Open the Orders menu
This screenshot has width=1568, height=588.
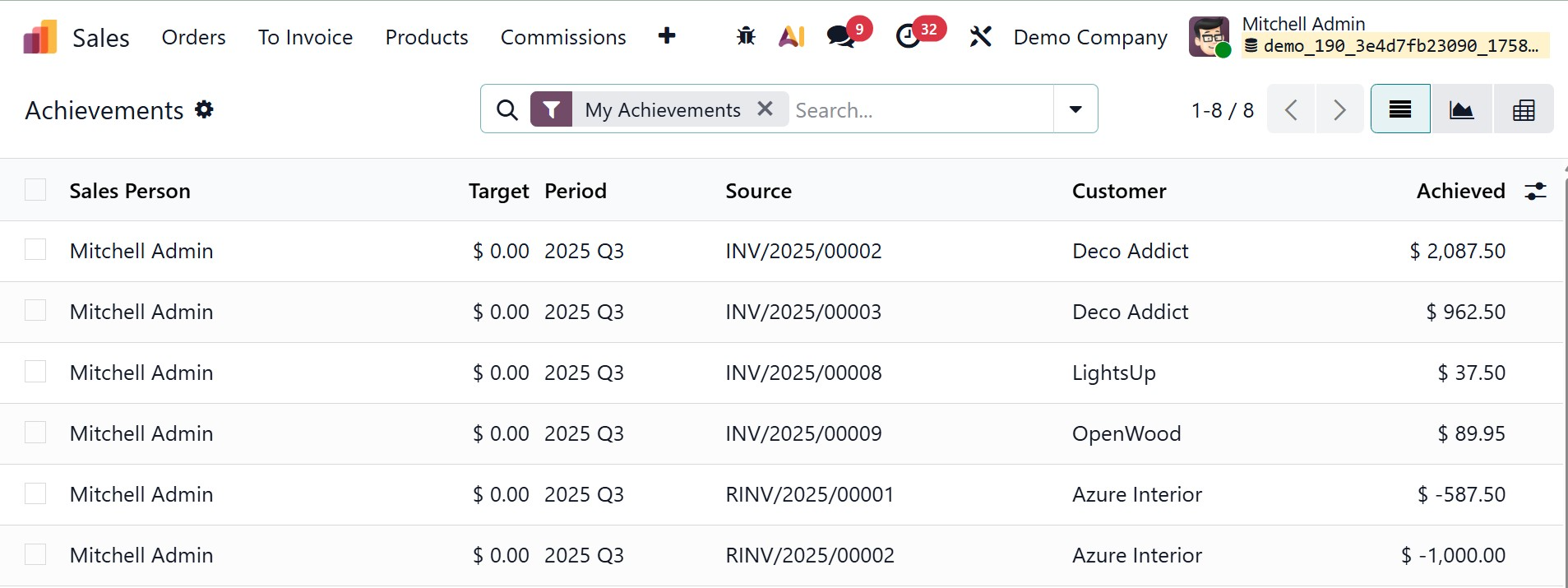[193, 37]
